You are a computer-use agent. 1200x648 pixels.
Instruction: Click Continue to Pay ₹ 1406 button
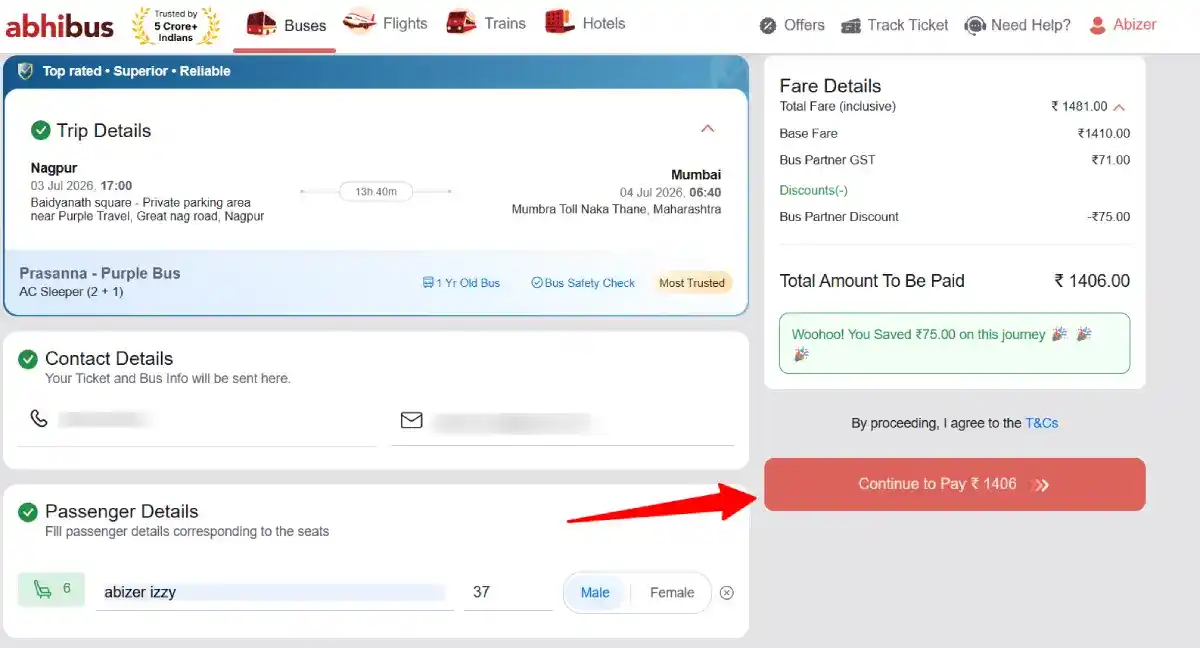click(954, 485)
